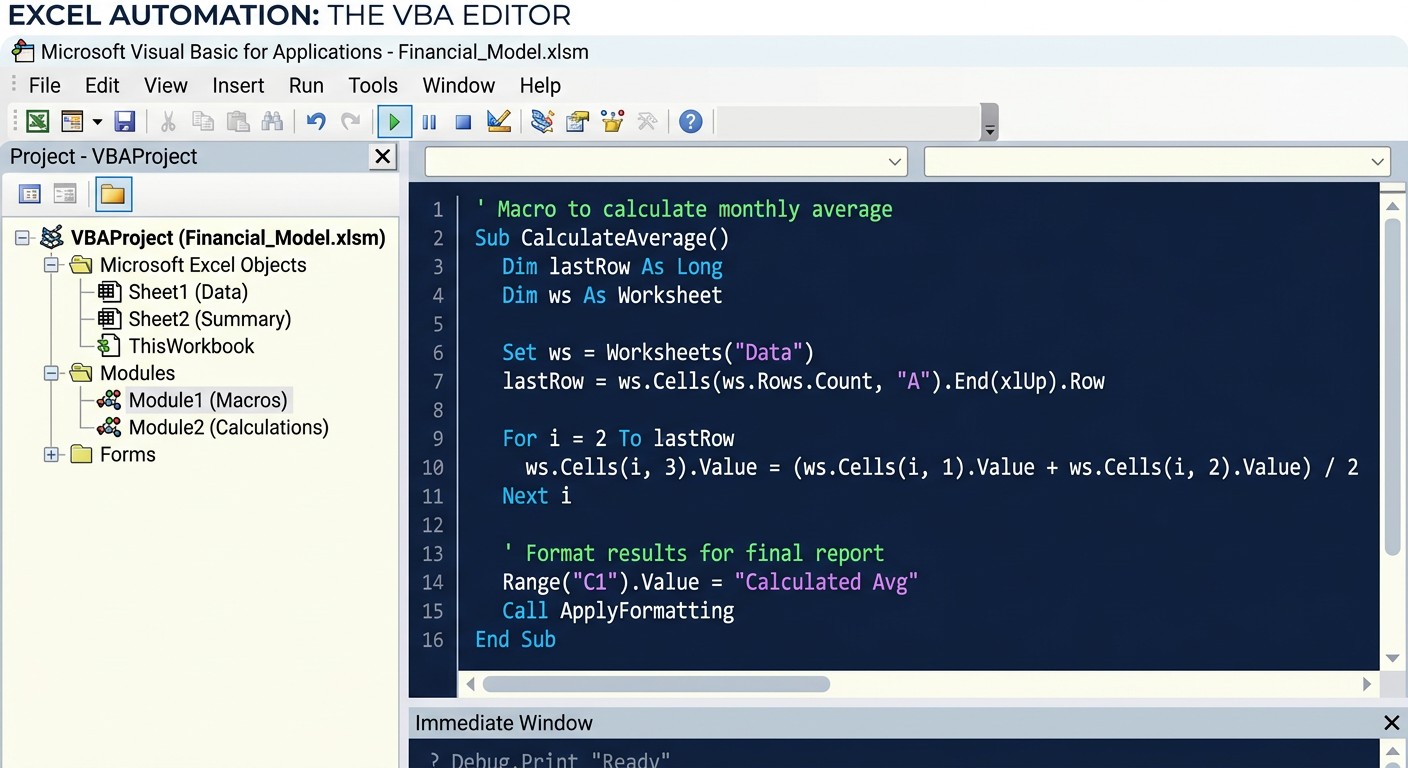
Task: Open the Toolbox icon
Action: coord(647,122)
